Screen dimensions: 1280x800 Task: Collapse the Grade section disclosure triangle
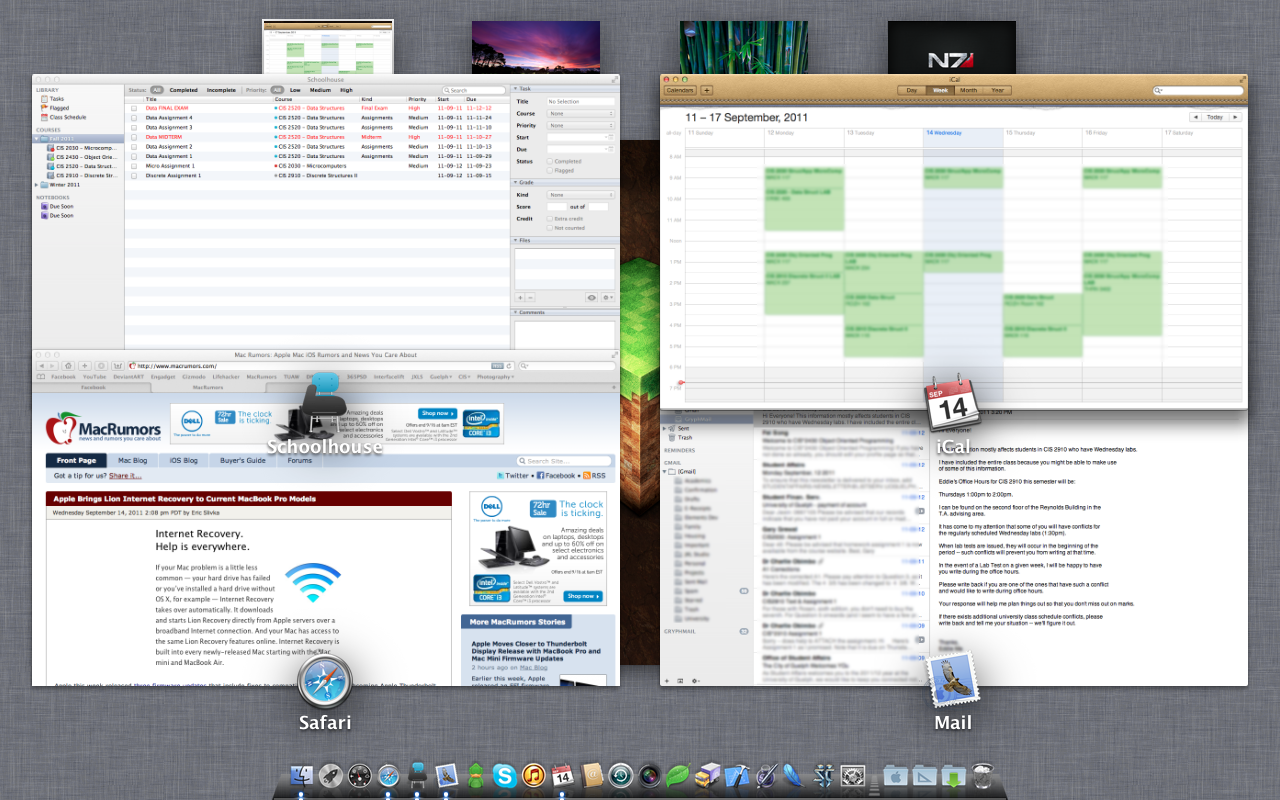[515, 182]
